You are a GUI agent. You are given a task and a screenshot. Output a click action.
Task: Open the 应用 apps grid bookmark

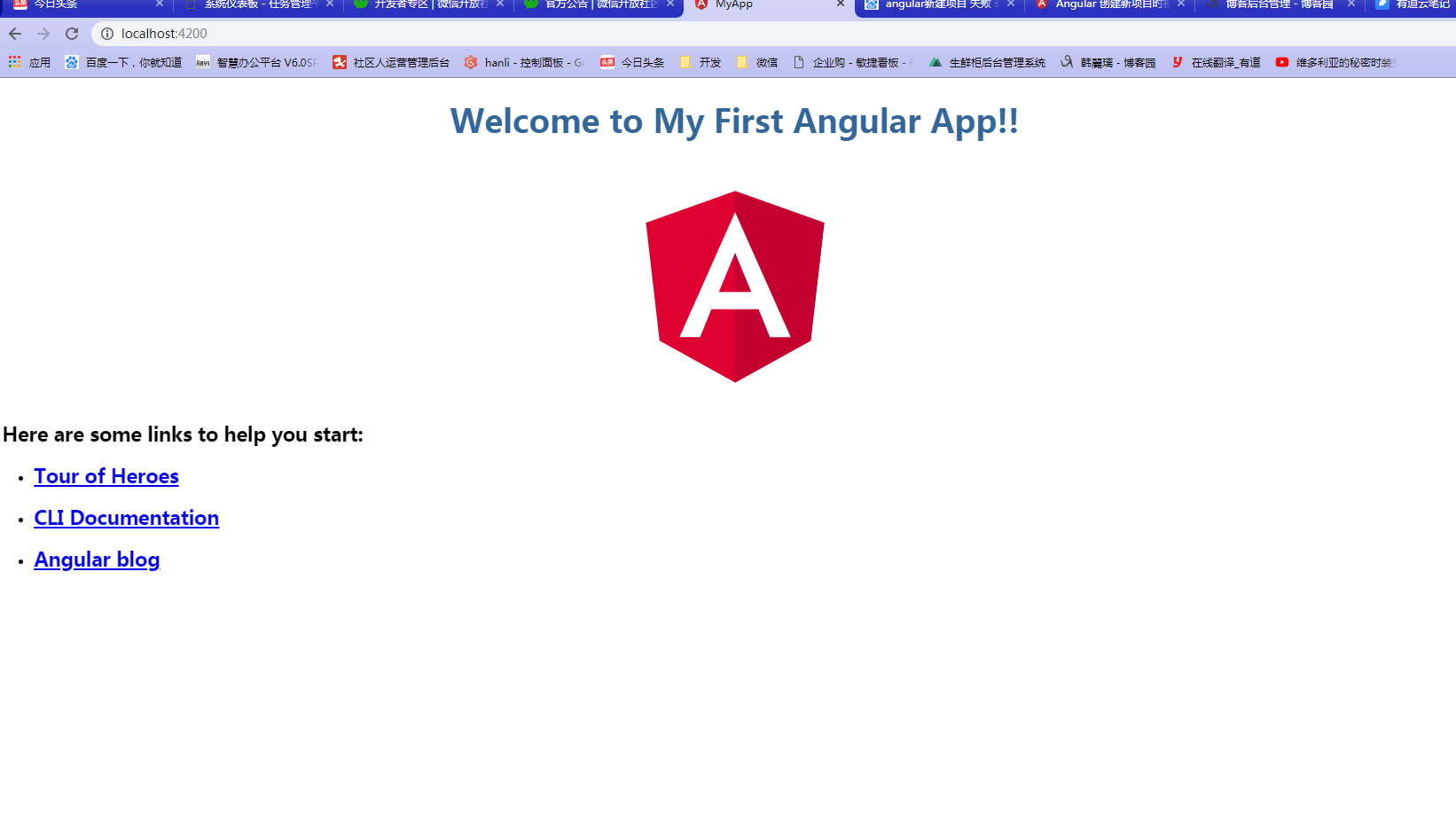pos(29,62)
